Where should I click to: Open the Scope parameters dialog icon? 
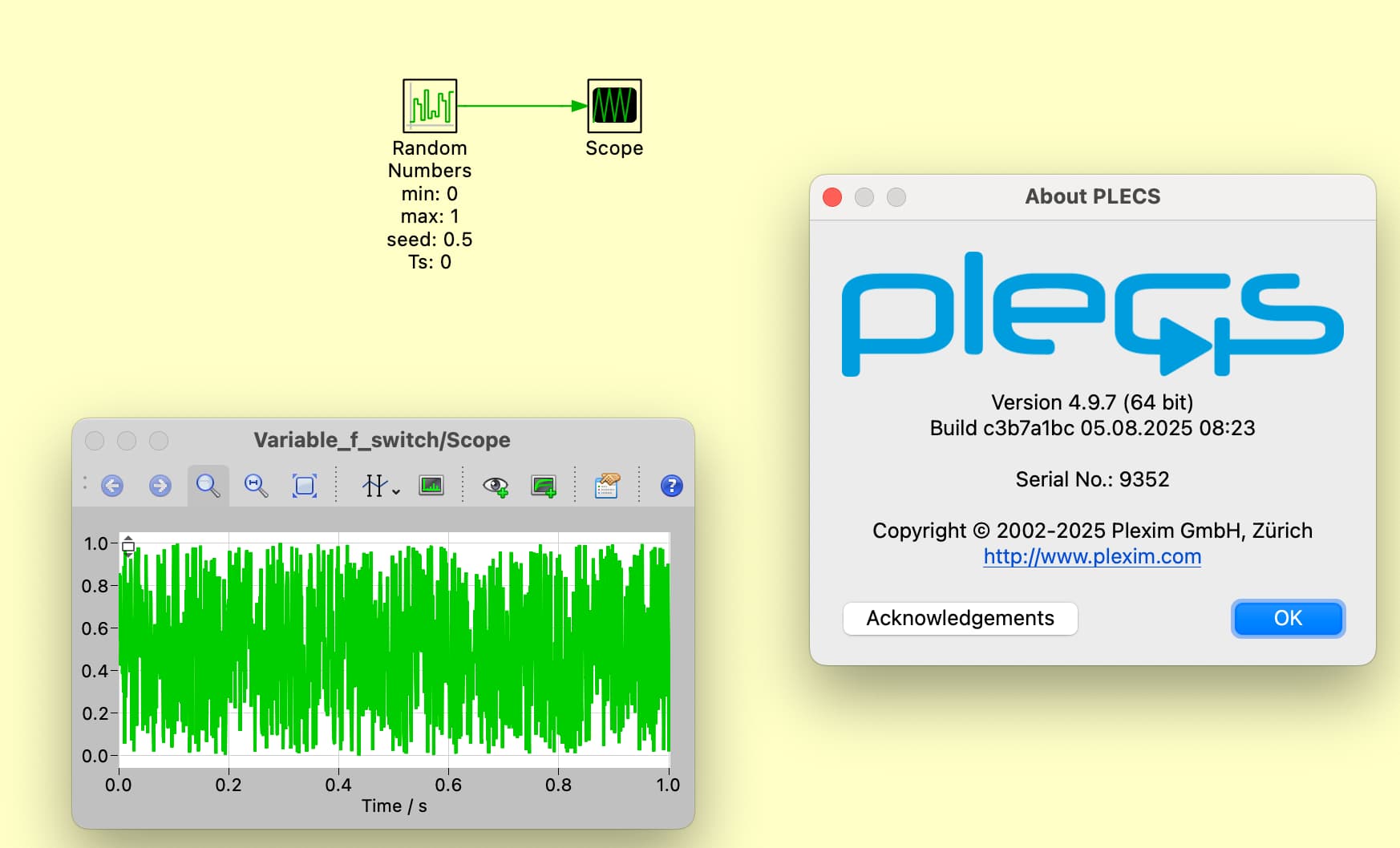coord(607,486)
